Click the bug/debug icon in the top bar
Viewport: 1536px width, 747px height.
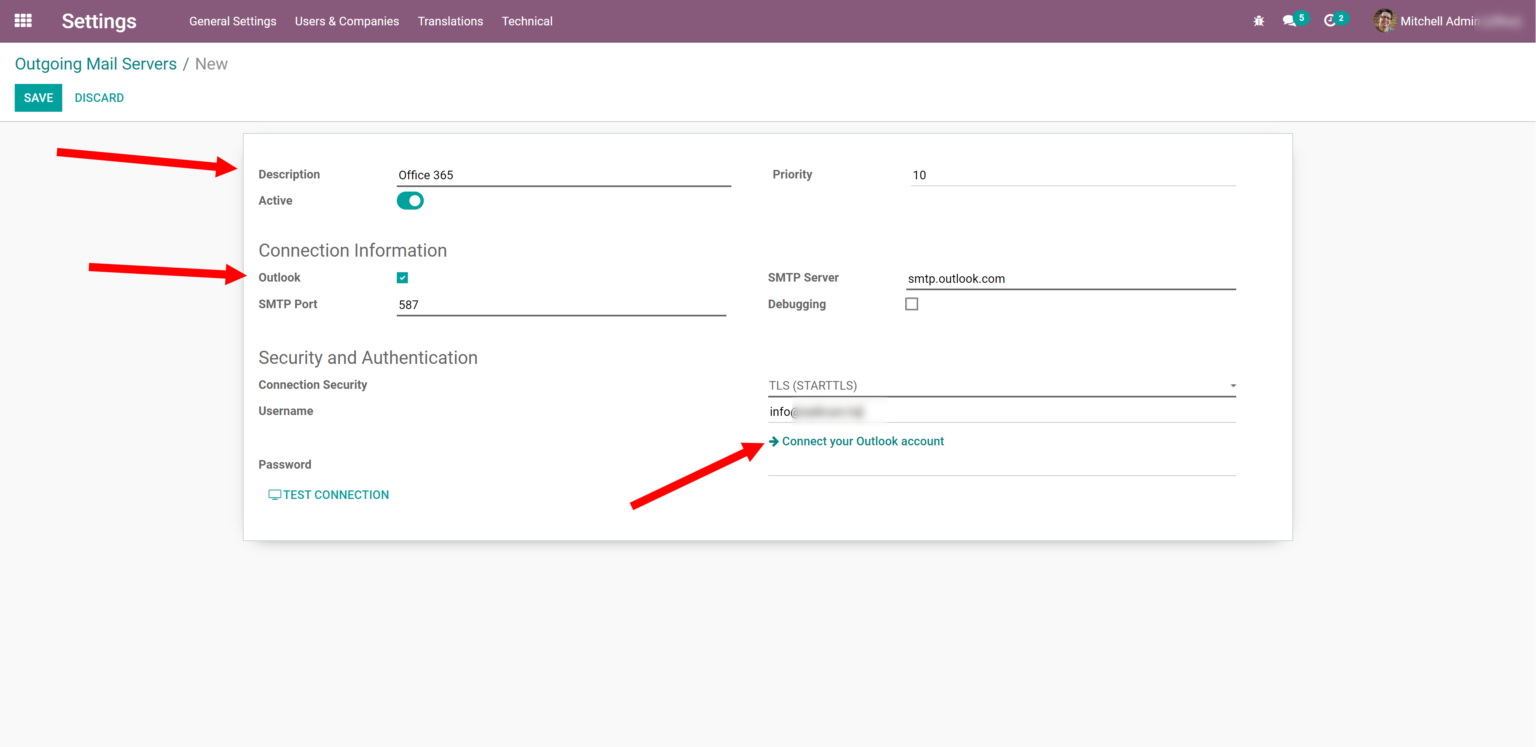click(x=1258, y=20)
